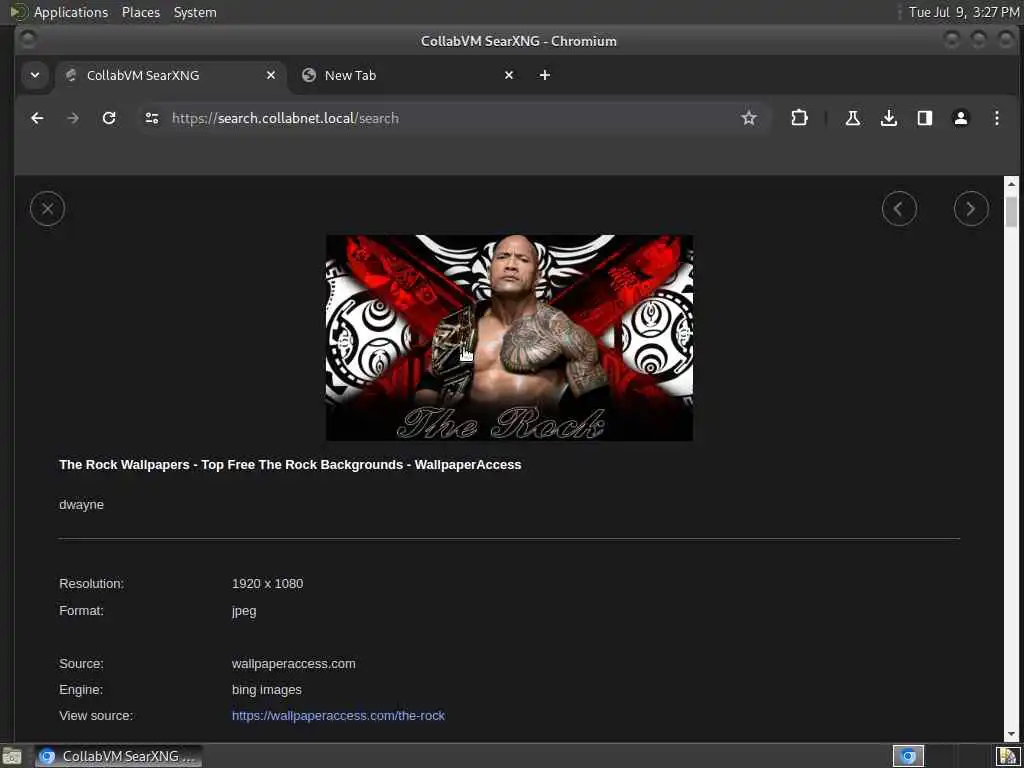Click the Chromium workspace switcher icon
The width and height of the screenshot is (1024, 768).
click(x=908, y=756)
